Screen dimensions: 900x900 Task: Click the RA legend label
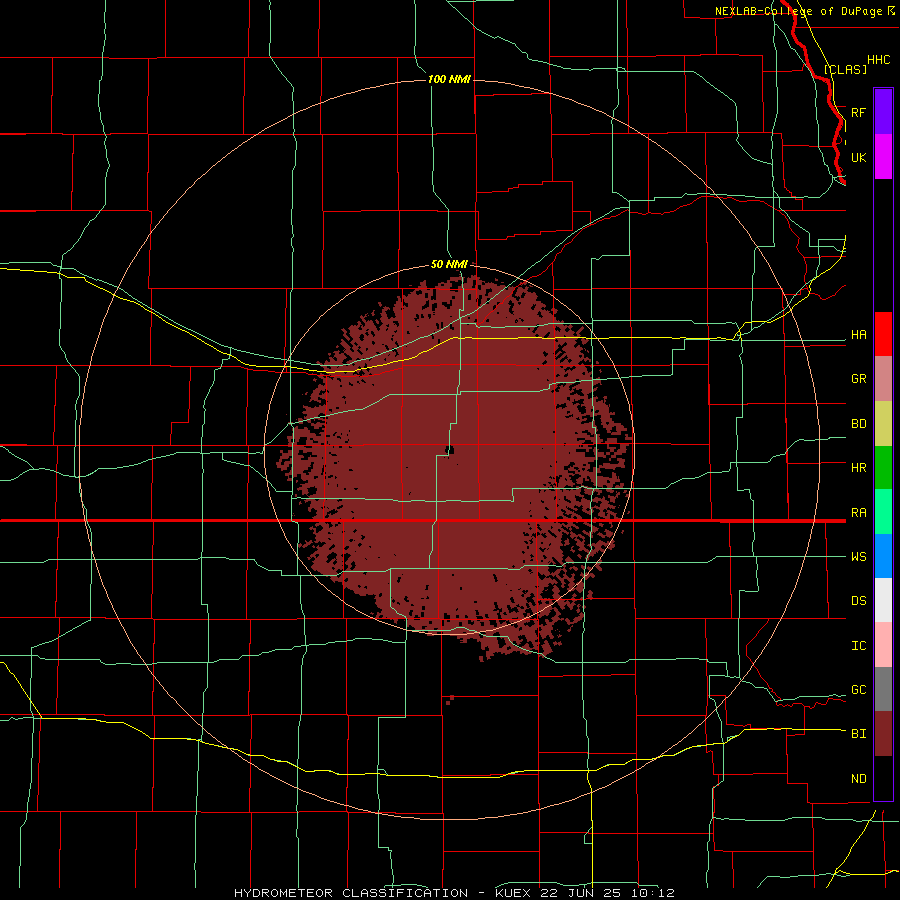click(x=858, y=513)
